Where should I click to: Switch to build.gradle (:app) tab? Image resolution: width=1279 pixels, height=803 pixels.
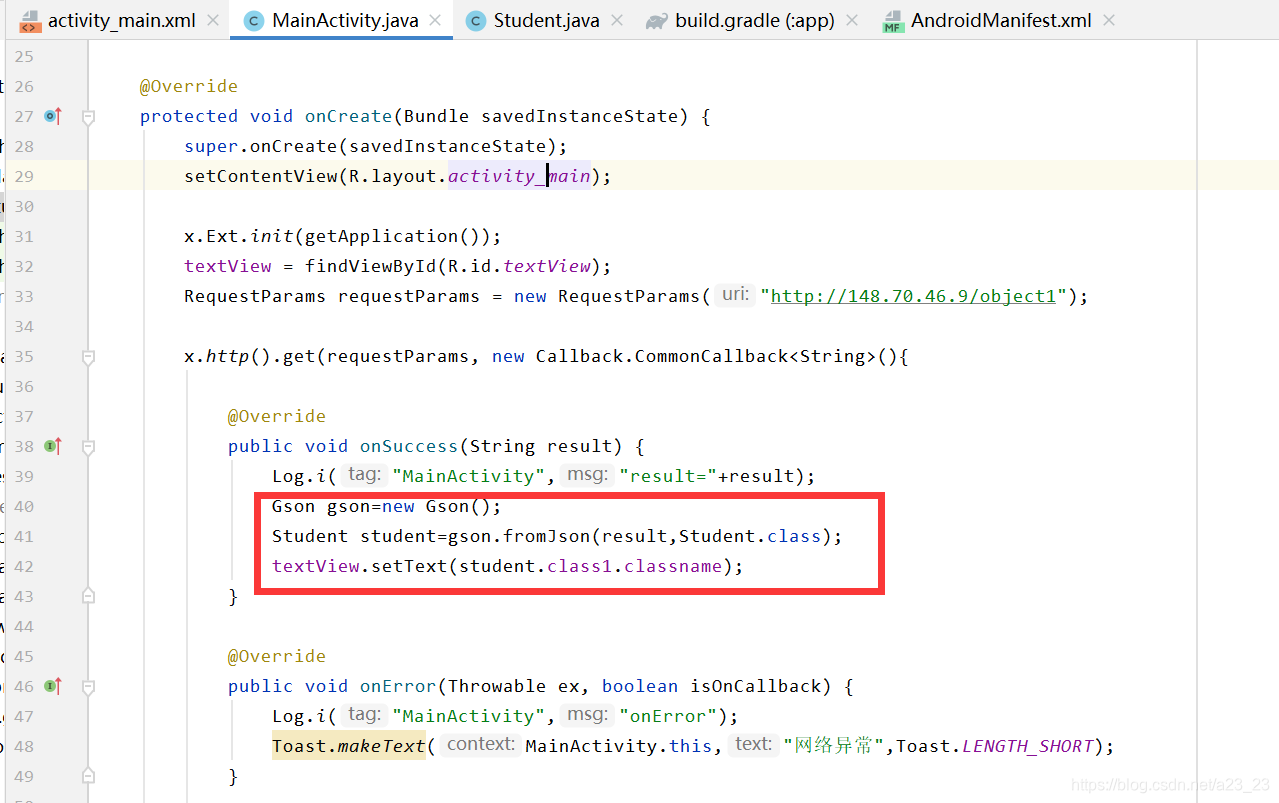[x=754, y=20]
